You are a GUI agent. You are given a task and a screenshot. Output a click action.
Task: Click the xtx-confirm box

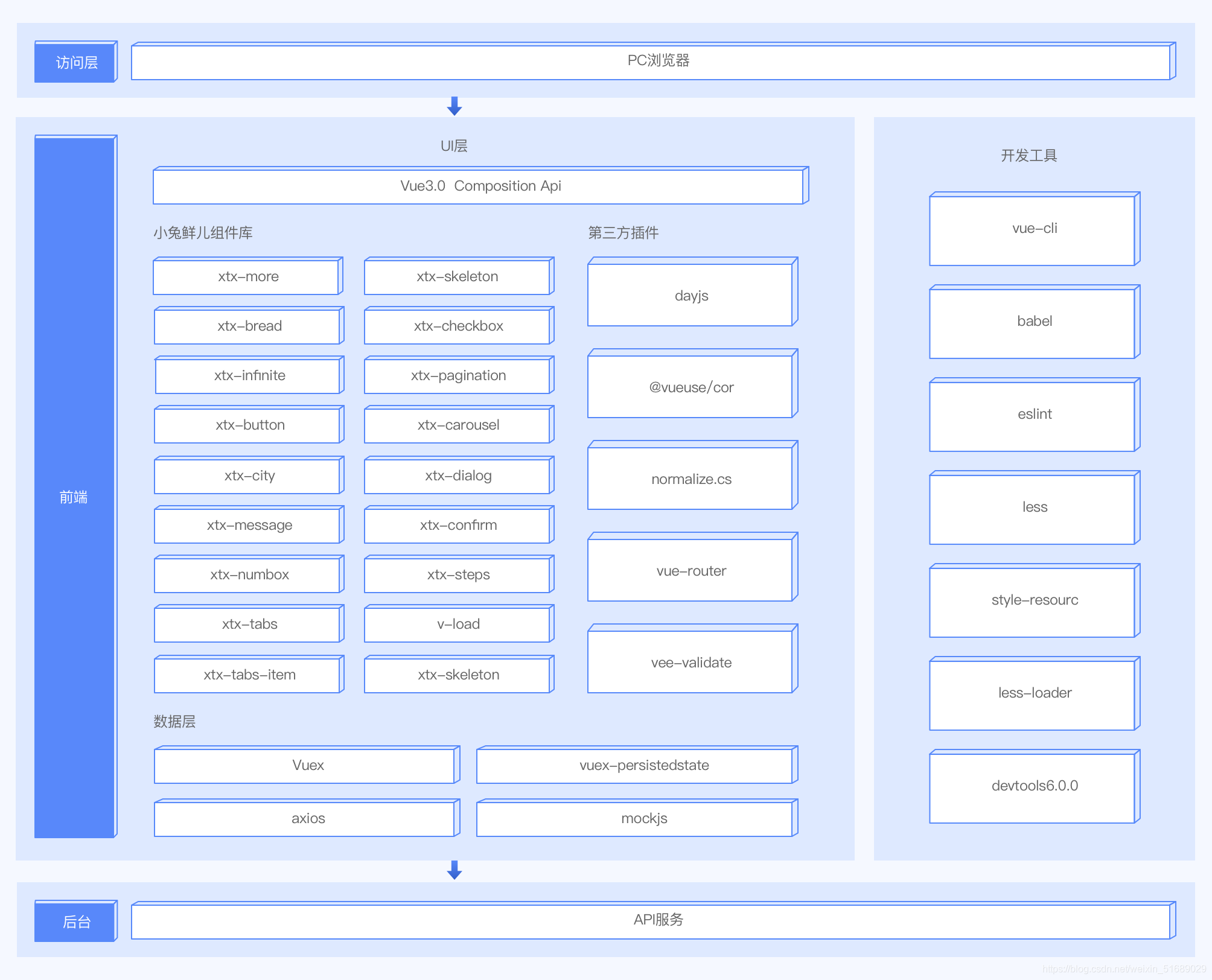click(459, 524)
